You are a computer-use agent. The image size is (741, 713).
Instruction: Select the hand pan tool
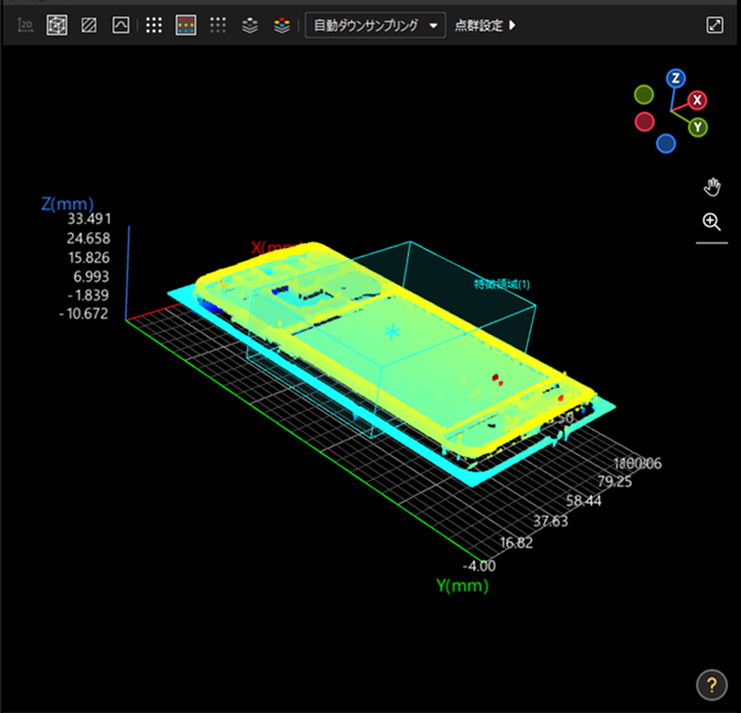712,187
